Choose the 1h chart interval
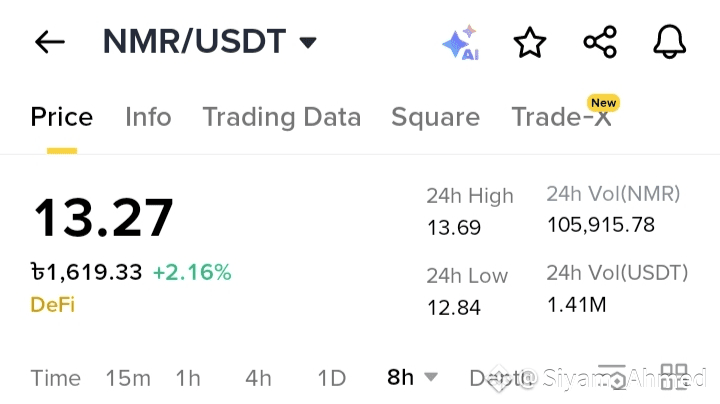The image size is (720, 404). point(188,378)
